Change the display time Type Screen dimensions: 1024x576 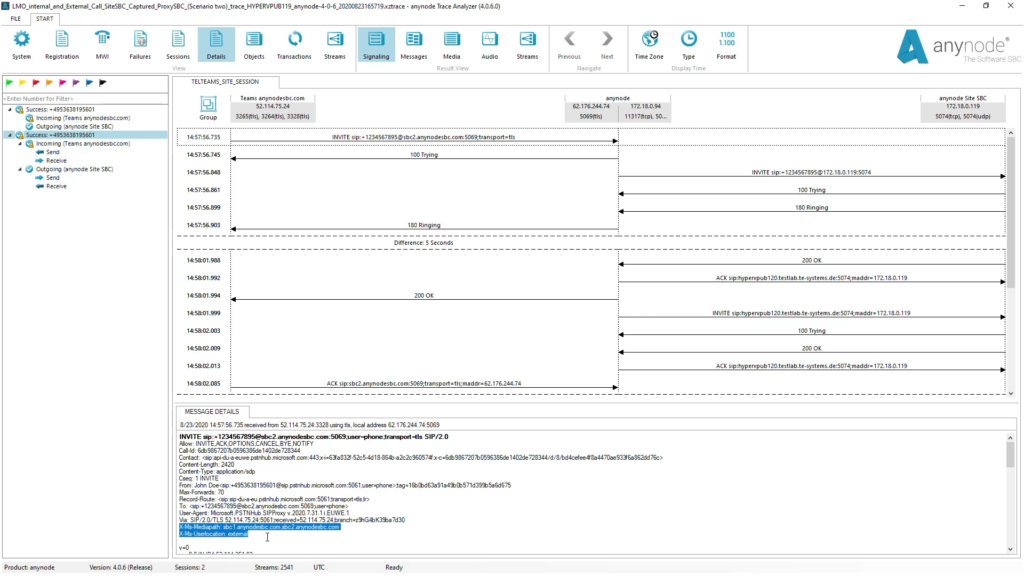point(688,45)
